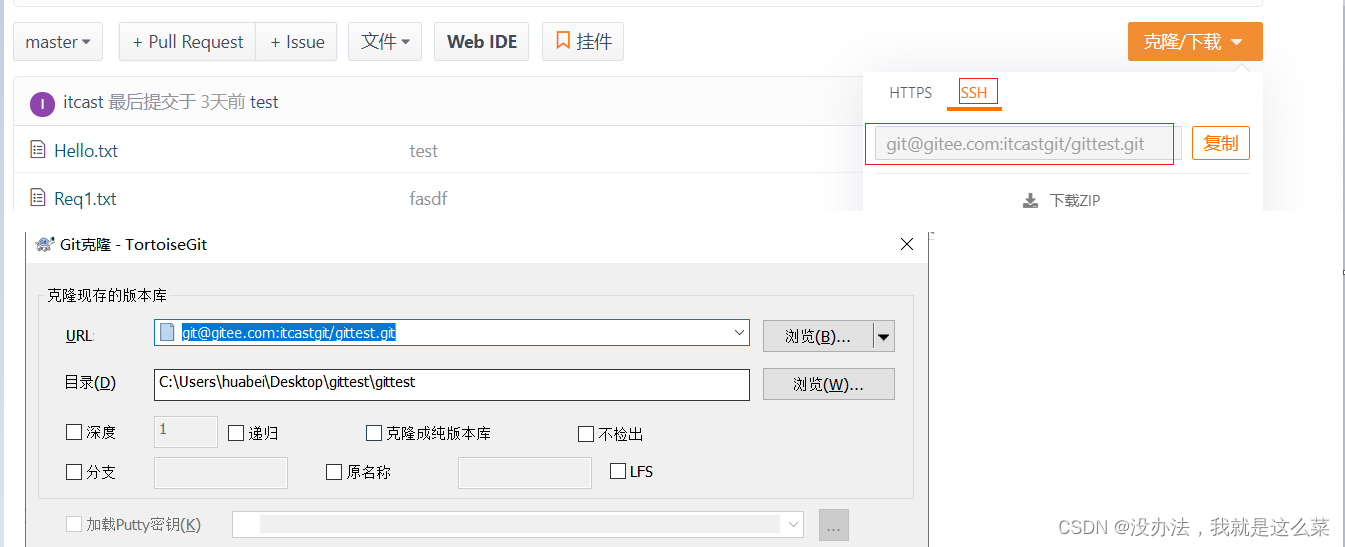
Task: Click the test commit text of Hello.txt
Action: 424,151
